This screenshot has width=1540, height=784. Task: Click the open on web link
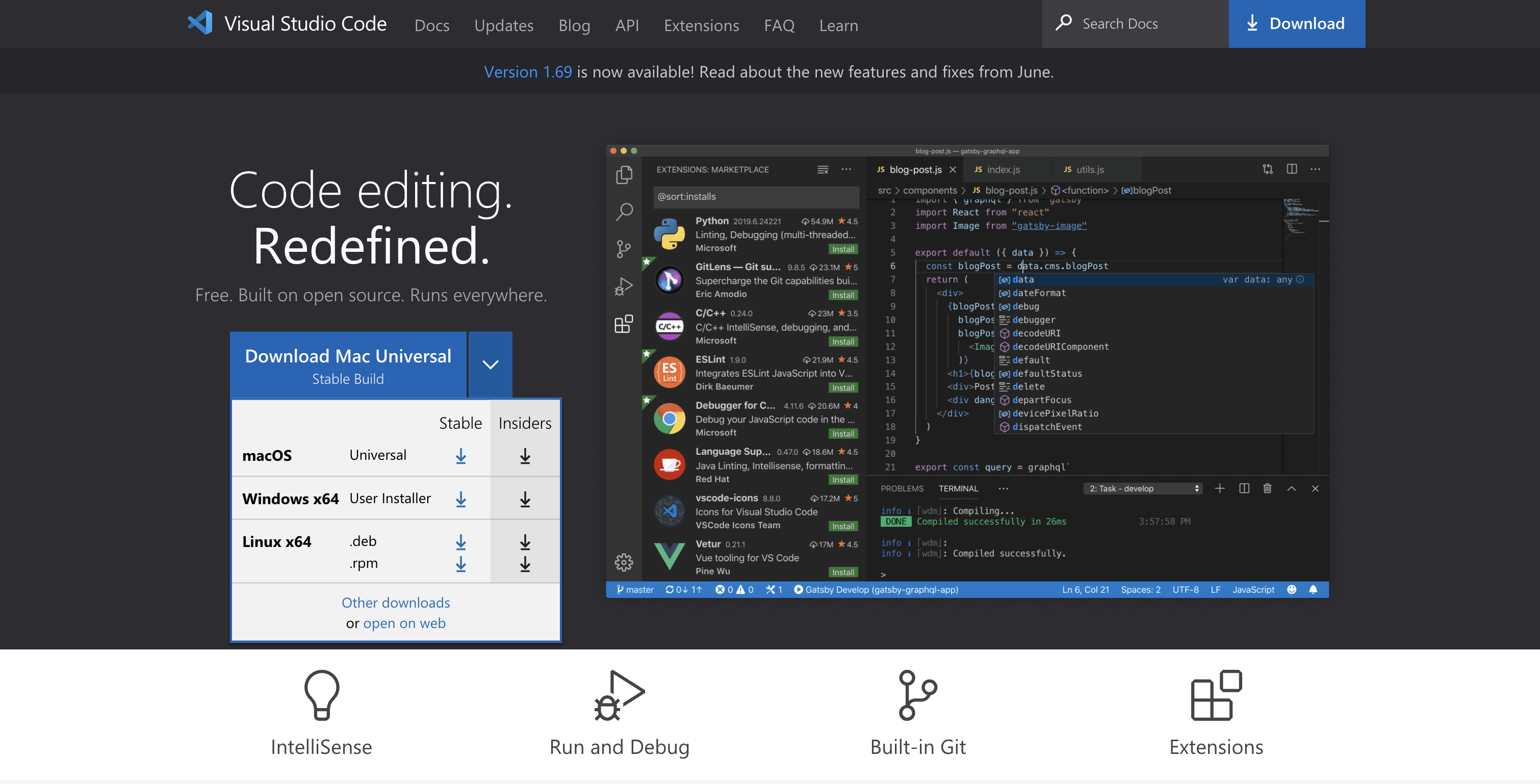[404, 622]
